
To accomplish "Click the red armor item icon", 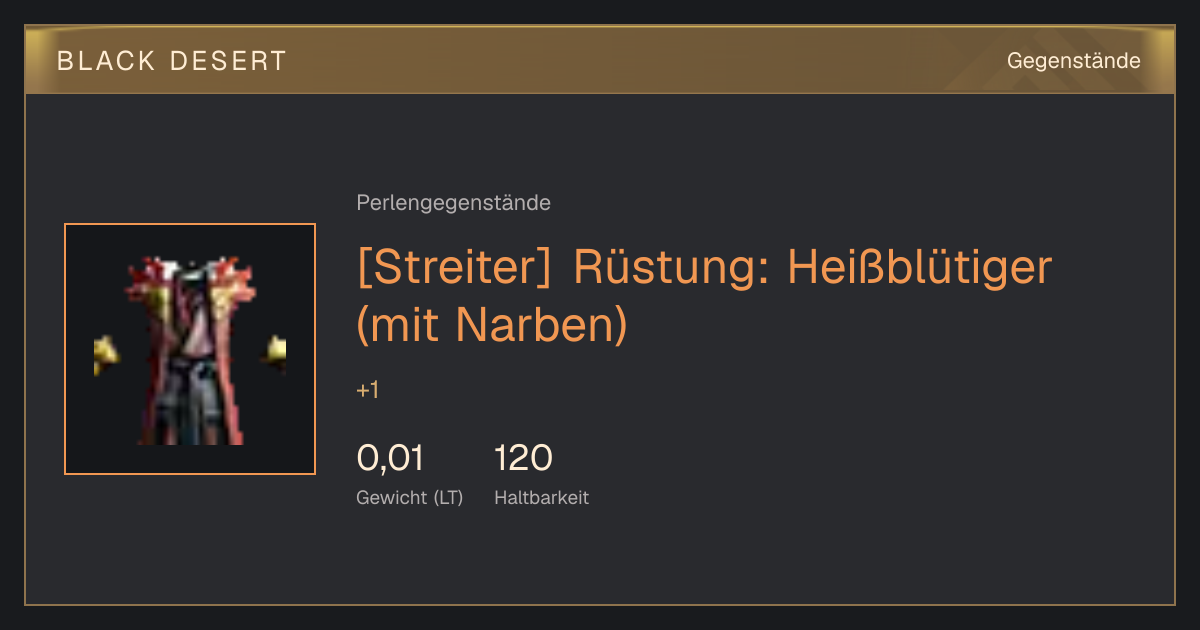I will coord(190,350).
